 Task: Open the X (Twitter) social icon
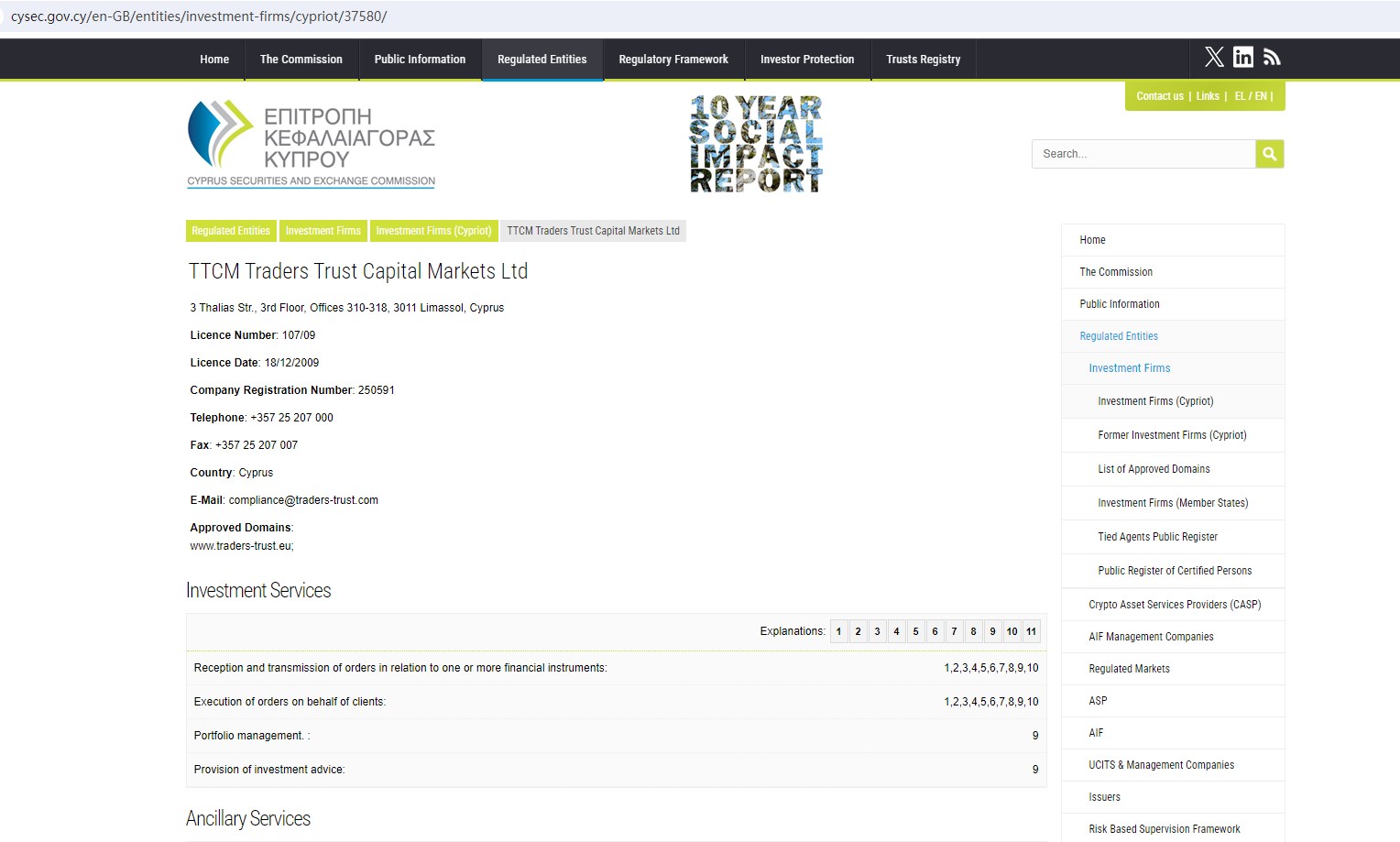(x=1214, y=58)
